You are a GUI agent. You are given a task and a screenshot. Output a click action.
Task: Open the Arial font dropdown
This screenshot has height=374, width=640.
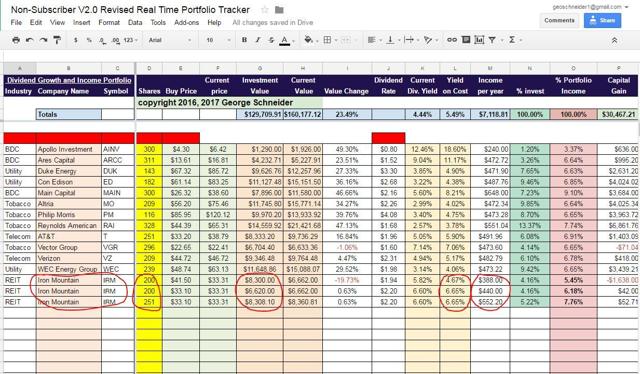click(170, 40)
